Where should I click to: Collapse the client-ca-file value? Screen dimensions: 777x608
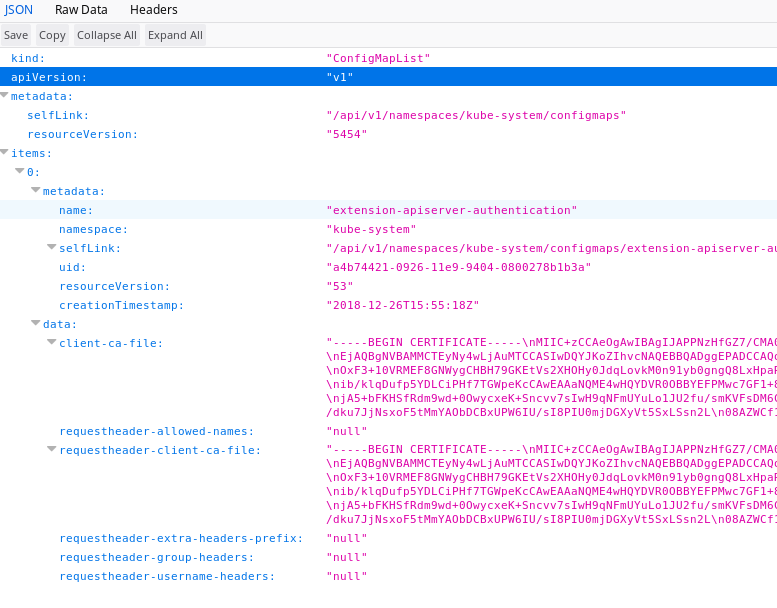52,343
